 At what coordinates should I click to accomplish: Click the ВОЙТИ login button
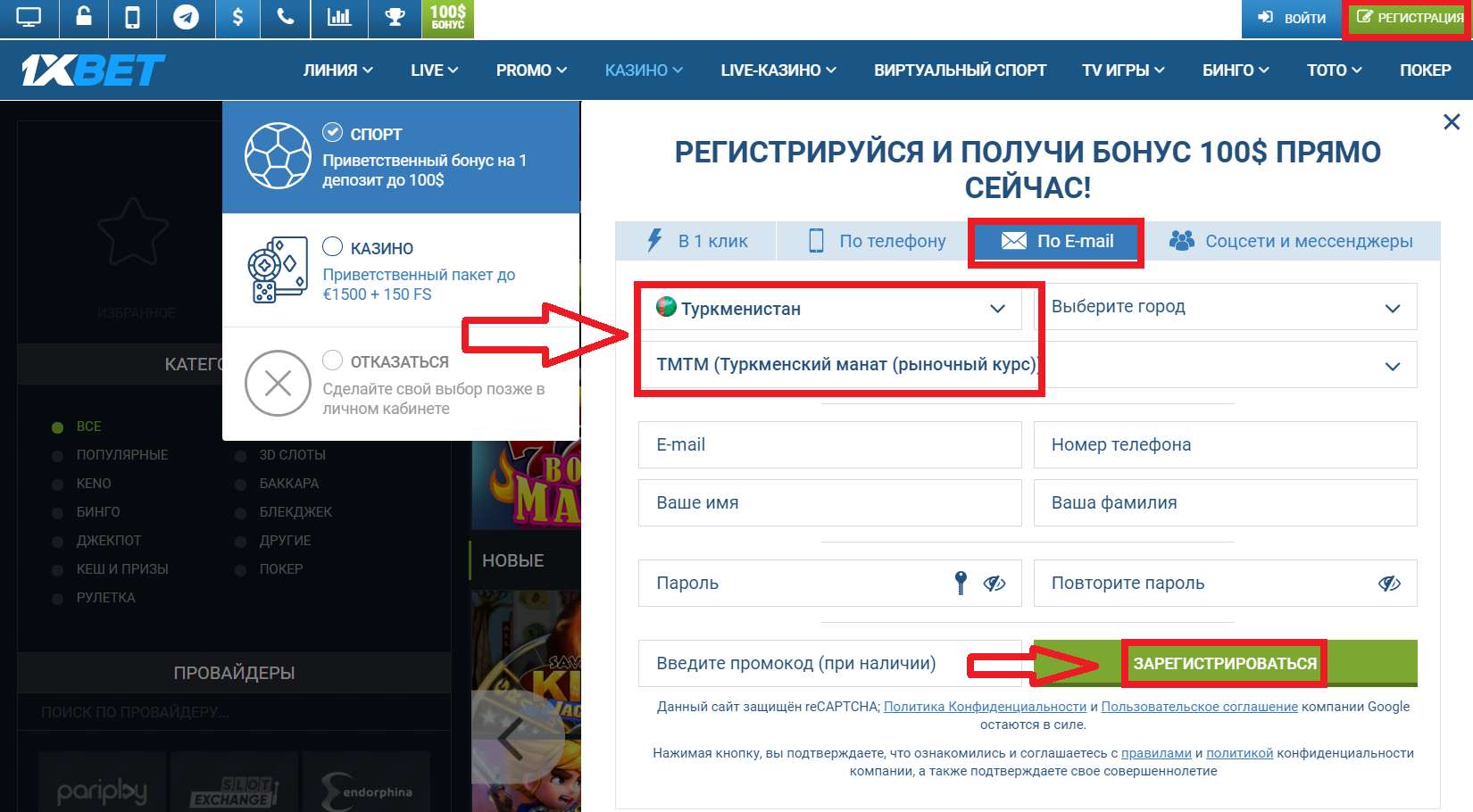(1292, 19)
